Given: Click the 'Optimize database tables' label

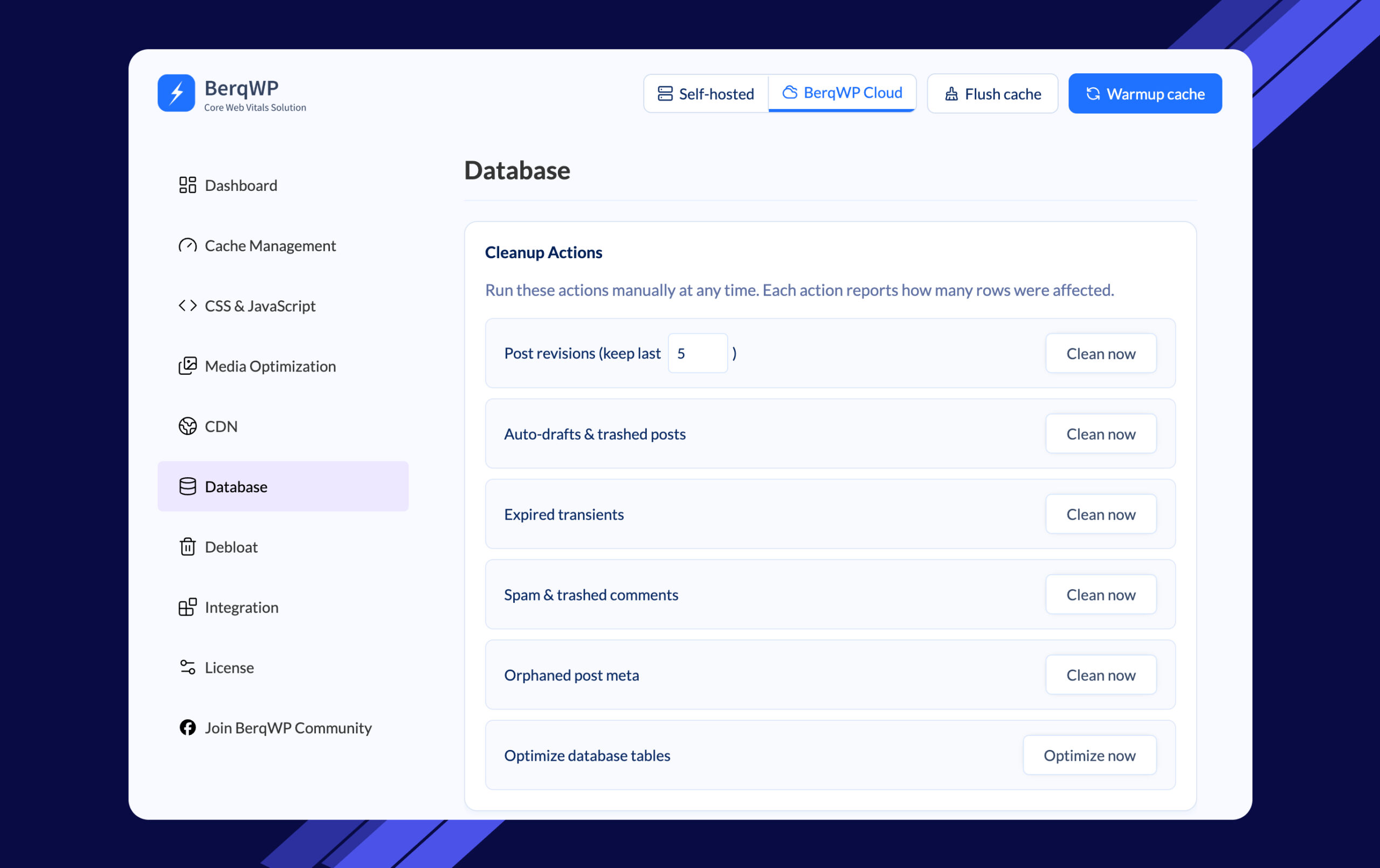Looking at the screenshot, I should (x=587, y=755).
